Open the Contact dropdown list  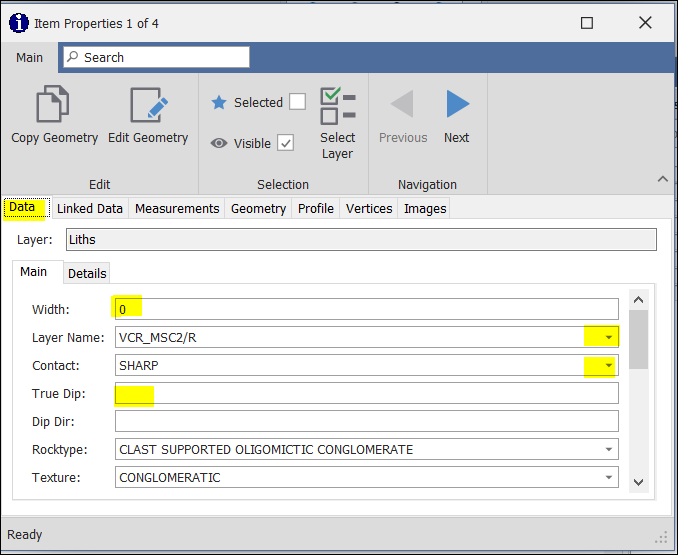(x=608, y=365)
